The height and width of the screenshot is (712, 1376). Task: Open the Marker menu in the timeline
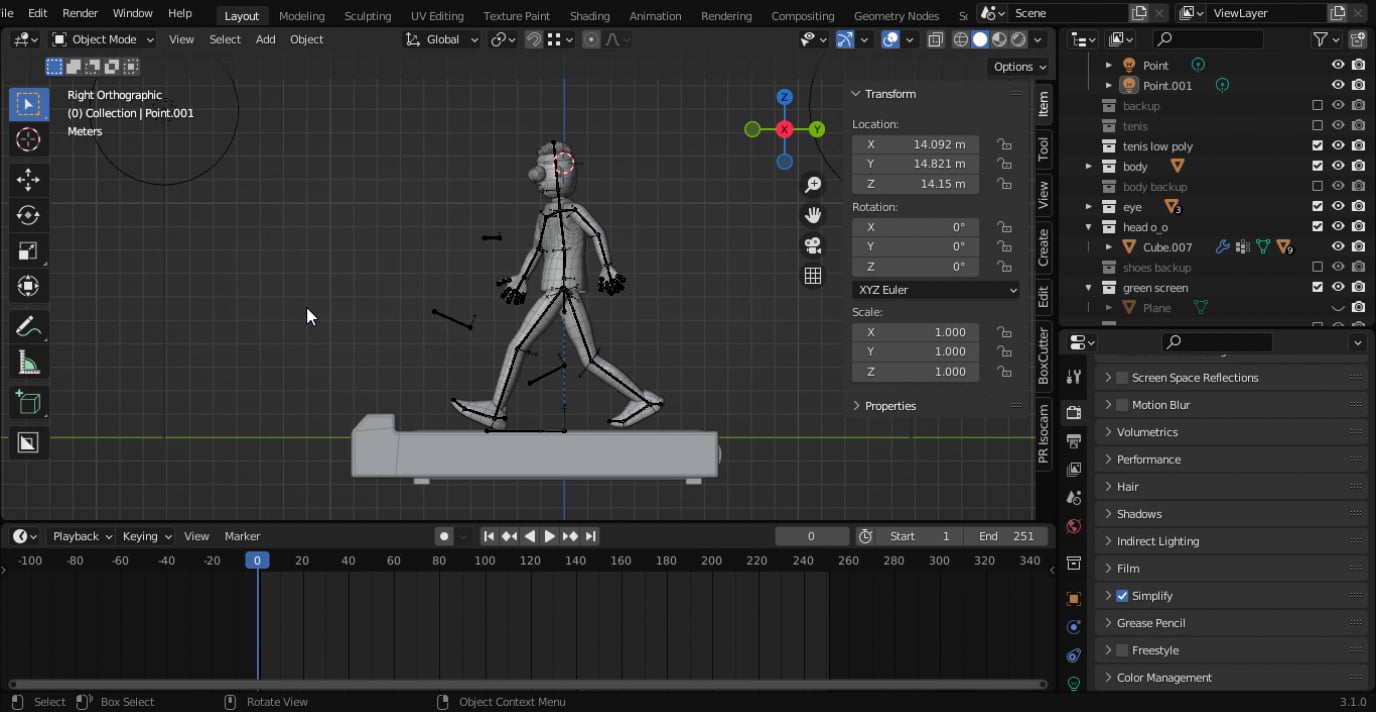(242, 536)
